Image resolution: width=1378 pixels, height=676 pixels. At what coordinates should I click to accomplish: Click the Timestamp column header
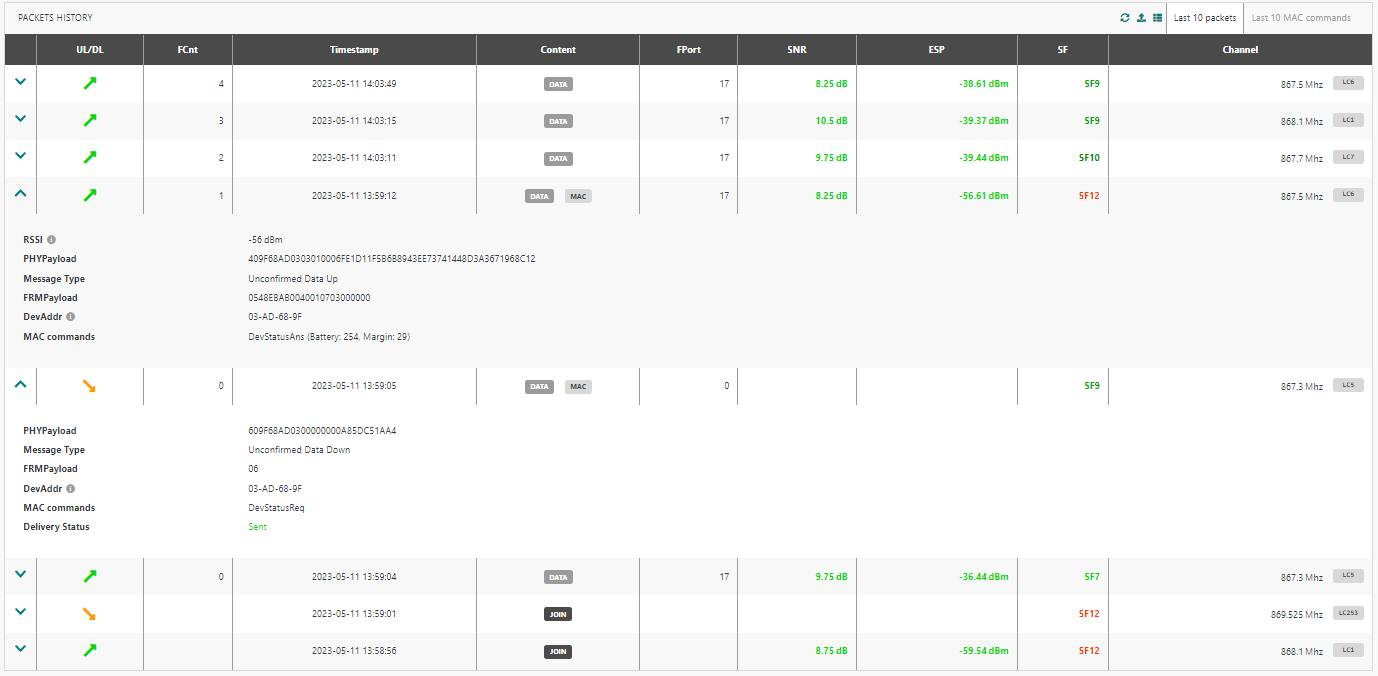tap(354, 50)
